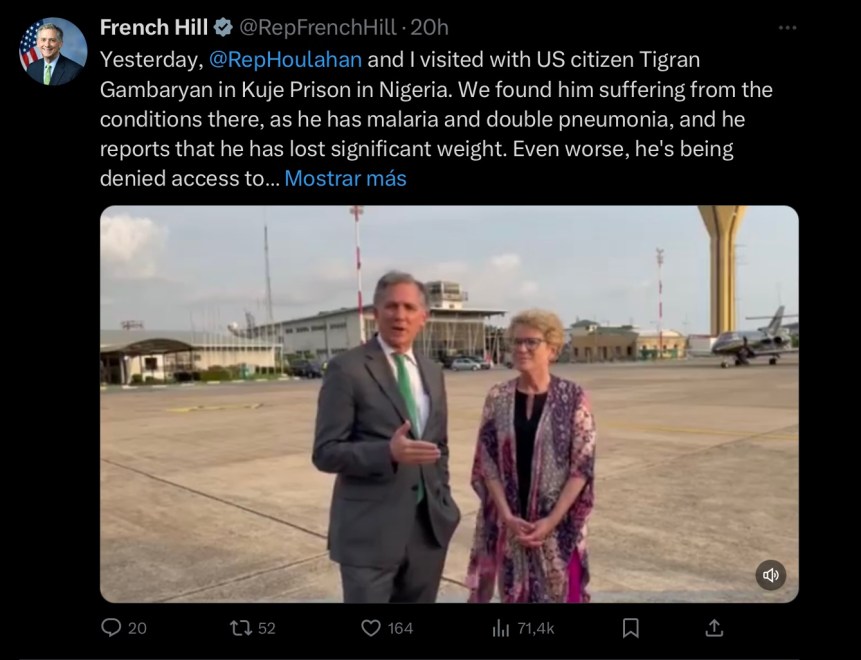Image resolution: width=861 pixels, height=660 pixels.
Task: Open the view analytics bar chart icon
Action: pos(501,627)
